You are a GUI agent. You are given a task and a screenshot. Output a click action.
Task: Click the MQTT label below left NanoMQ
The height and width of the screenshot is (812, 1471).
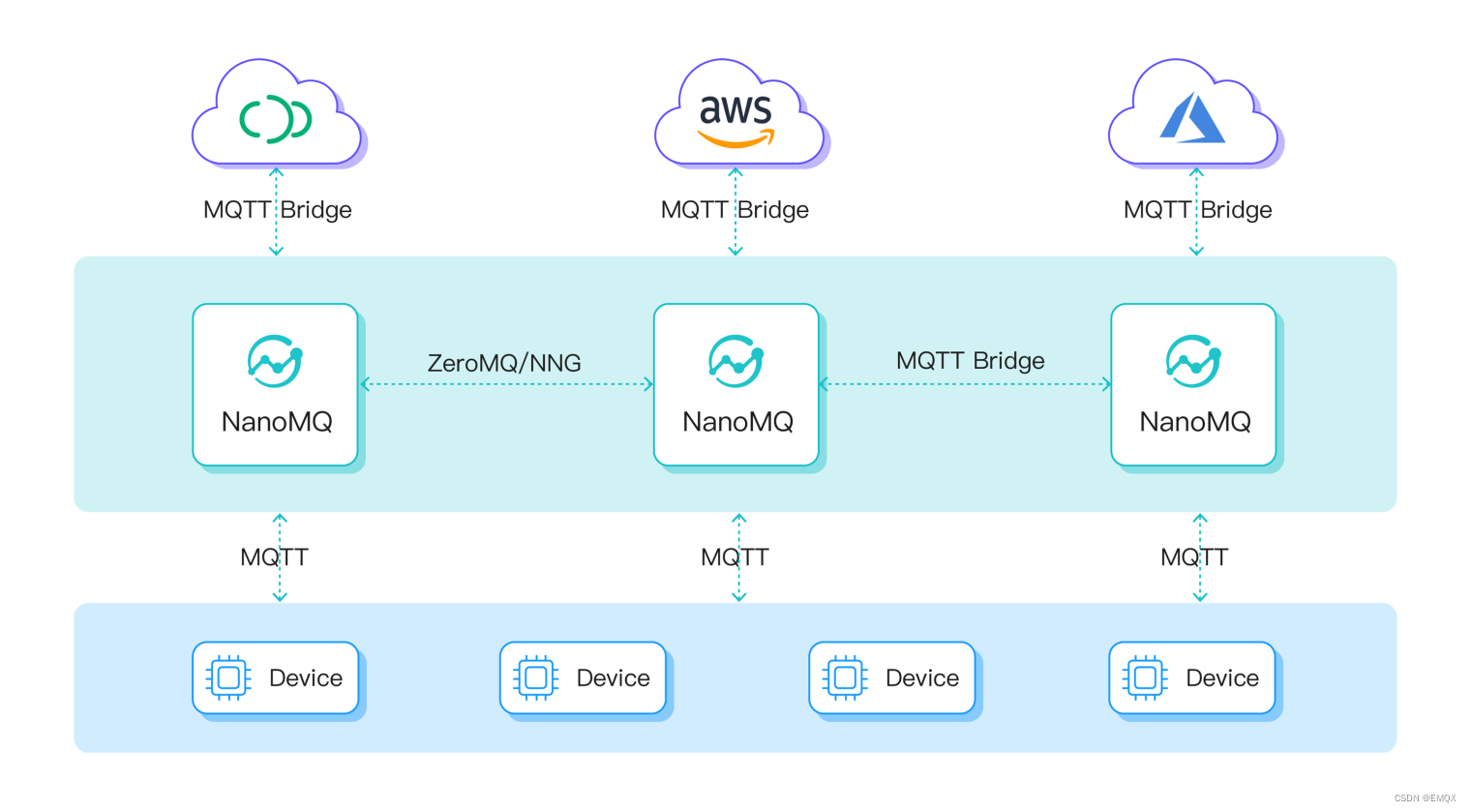tap(274, 556)
